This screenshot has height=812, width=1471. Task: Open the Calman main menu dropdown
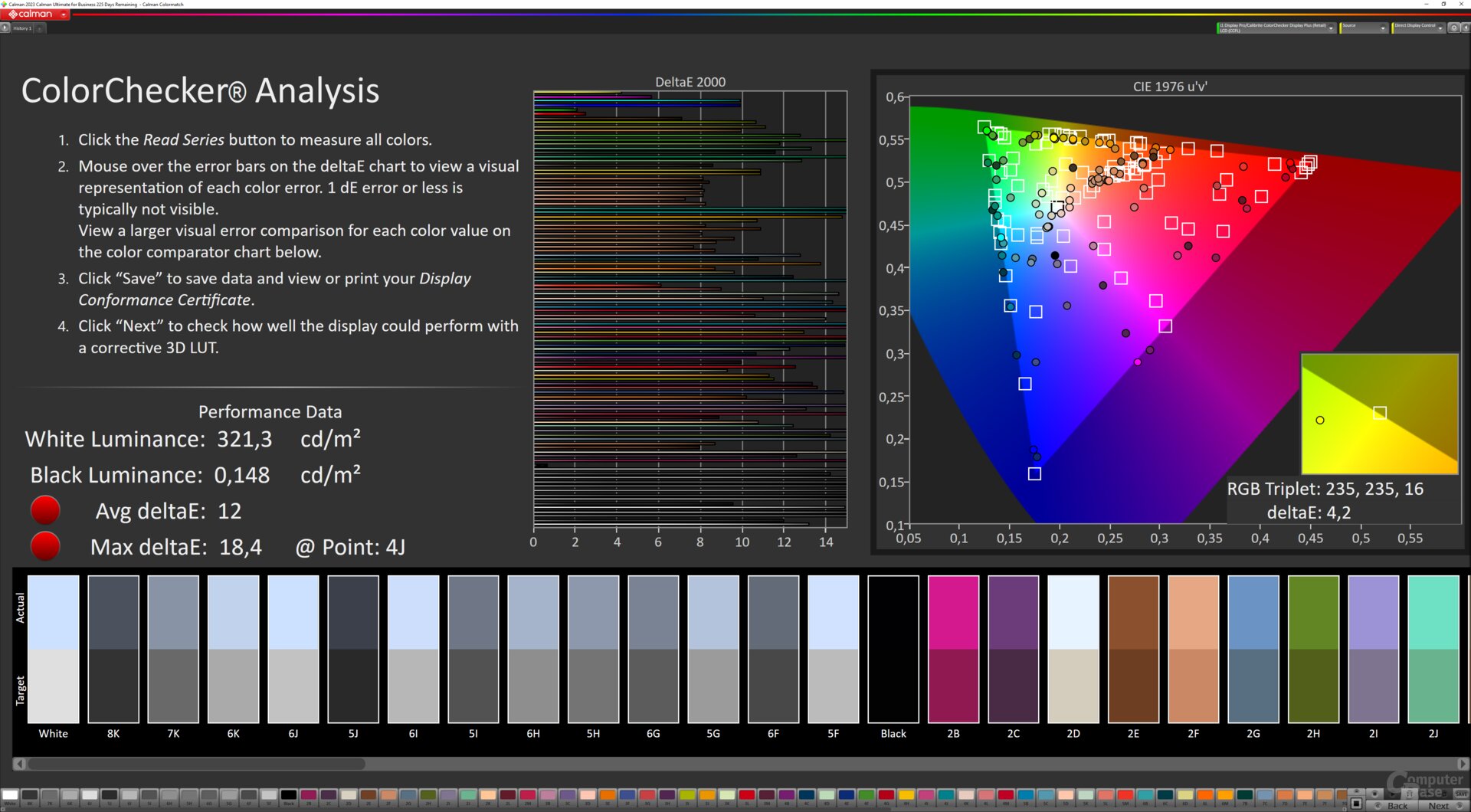[x=64, y=15]
